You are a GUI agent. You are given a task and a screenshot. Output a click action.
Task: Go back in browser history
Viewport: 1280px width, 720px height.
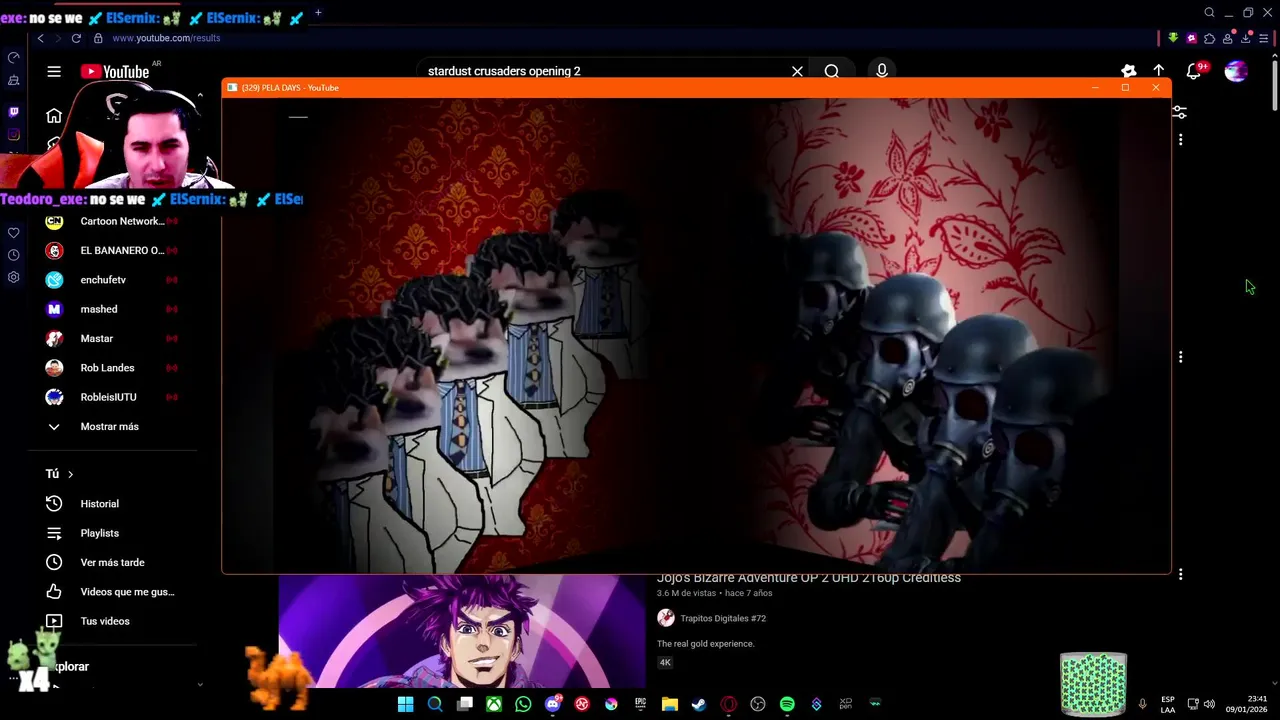tap(40, 38)
